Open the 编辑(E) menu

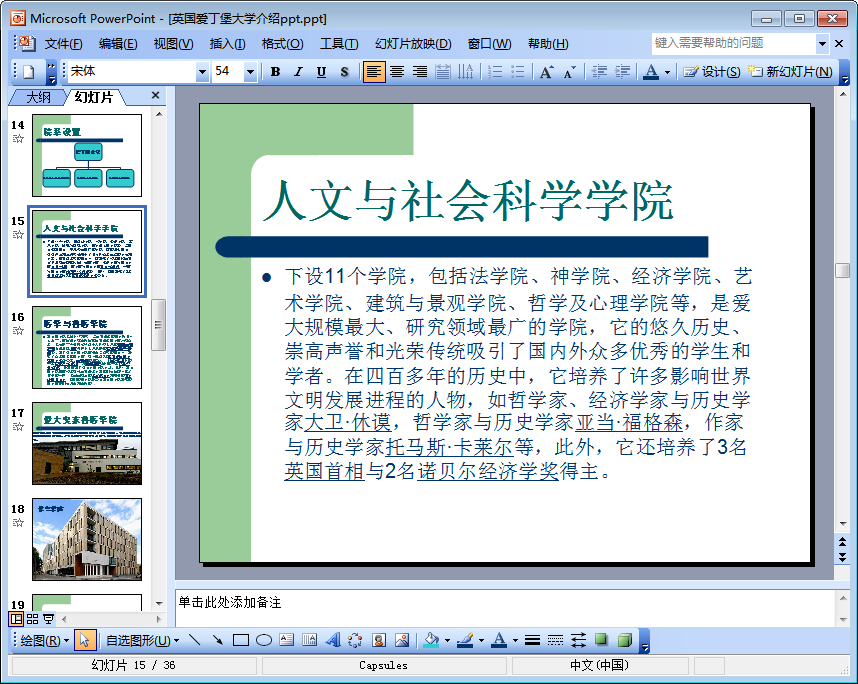118,44
